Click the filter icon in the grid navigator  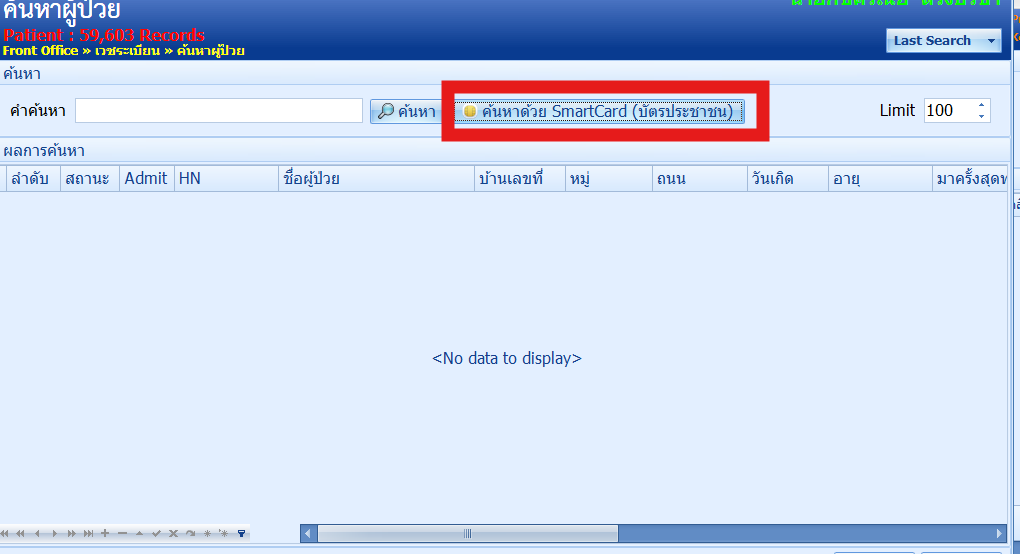[x=241, y=534]
